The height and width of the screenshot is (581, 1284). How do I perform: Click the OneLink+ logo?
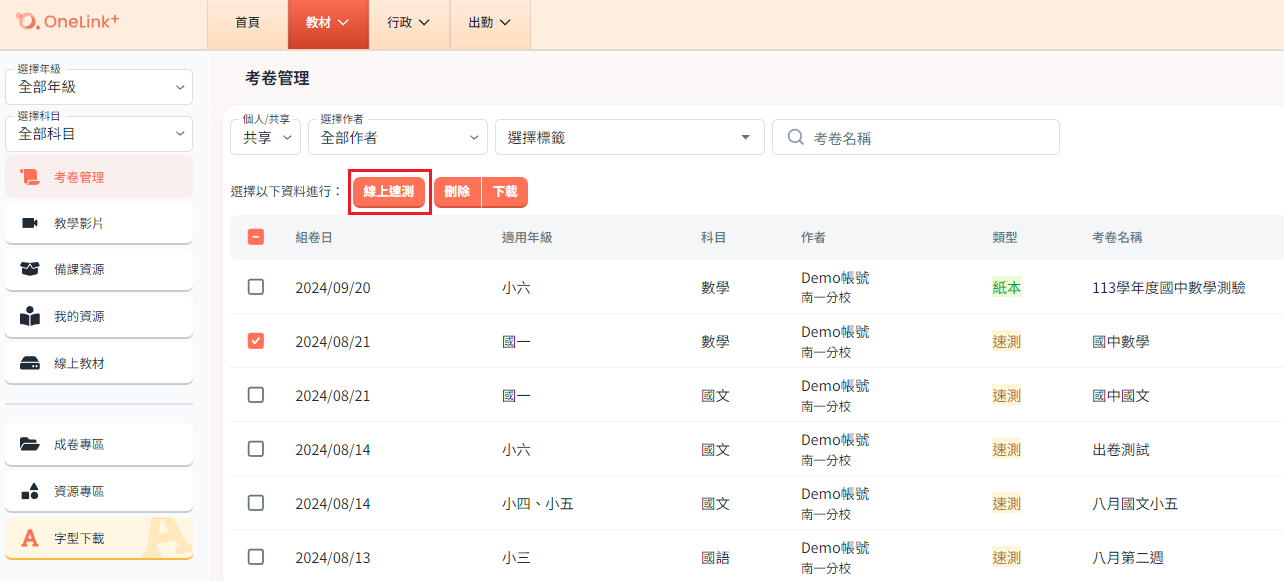pos(68,20)
